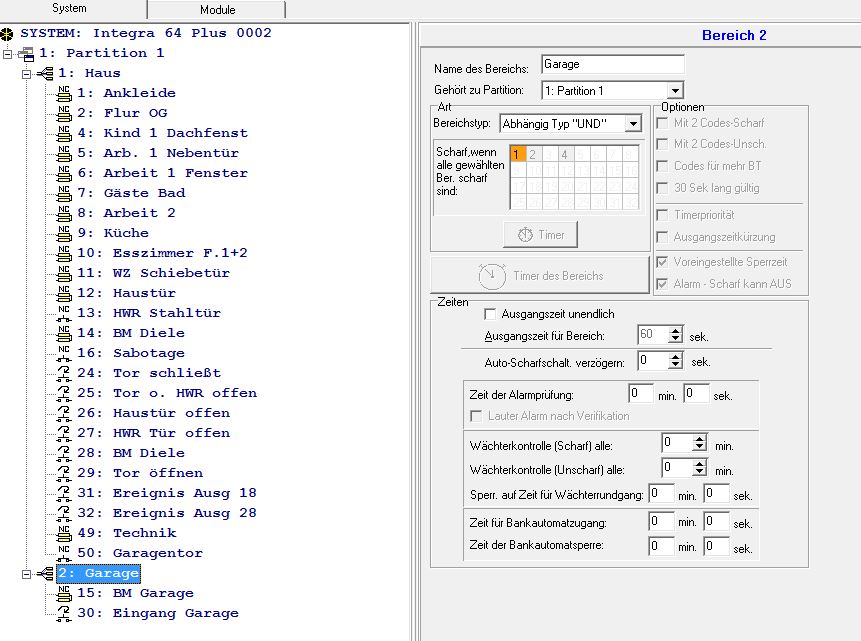861x641 pixels.
Task: Collapse the 1: Haus tree node
Action: [25, 73]
